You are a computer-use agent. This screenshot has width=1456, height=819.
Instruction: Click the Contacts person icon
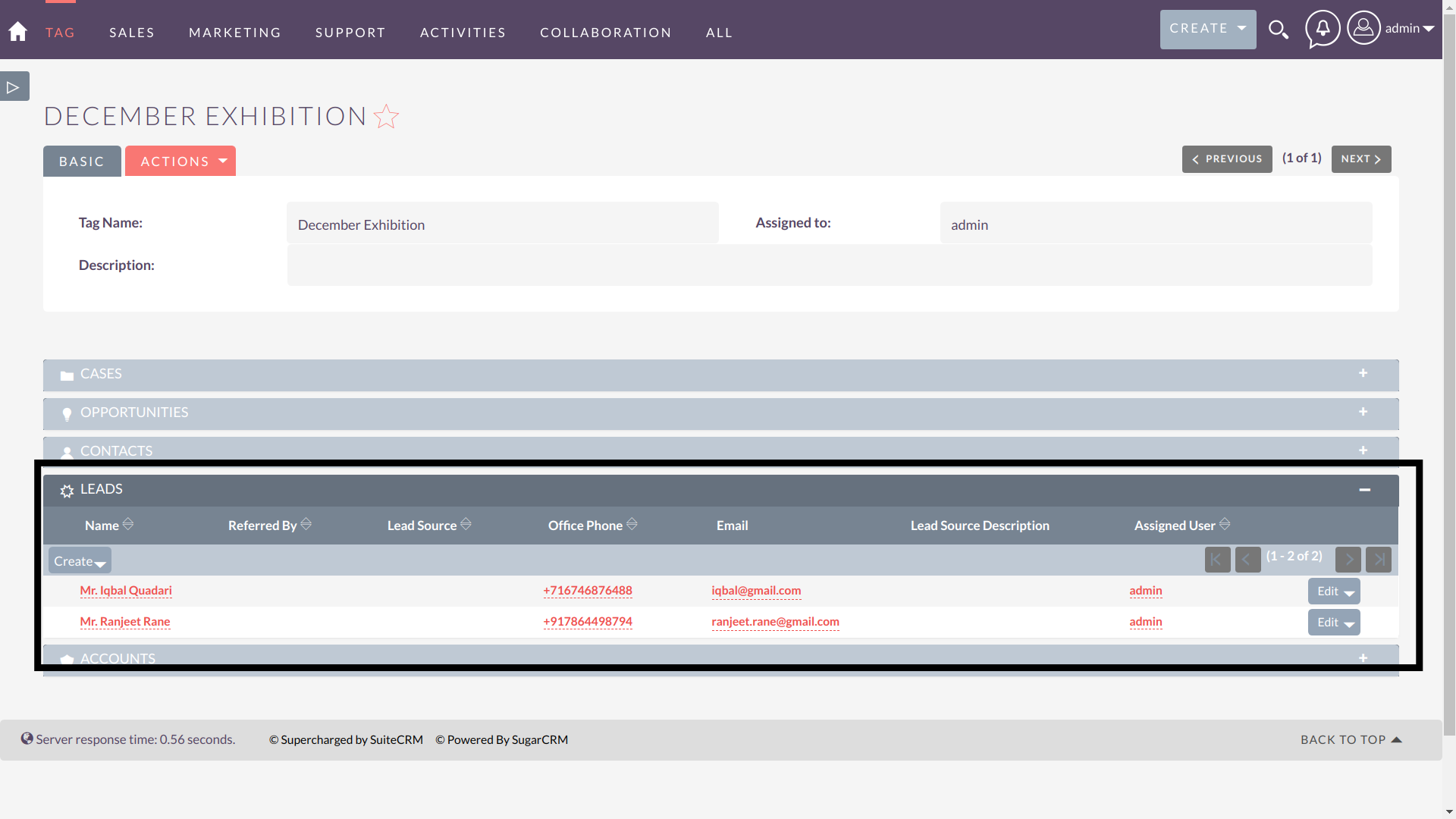[x=67, y=453]
